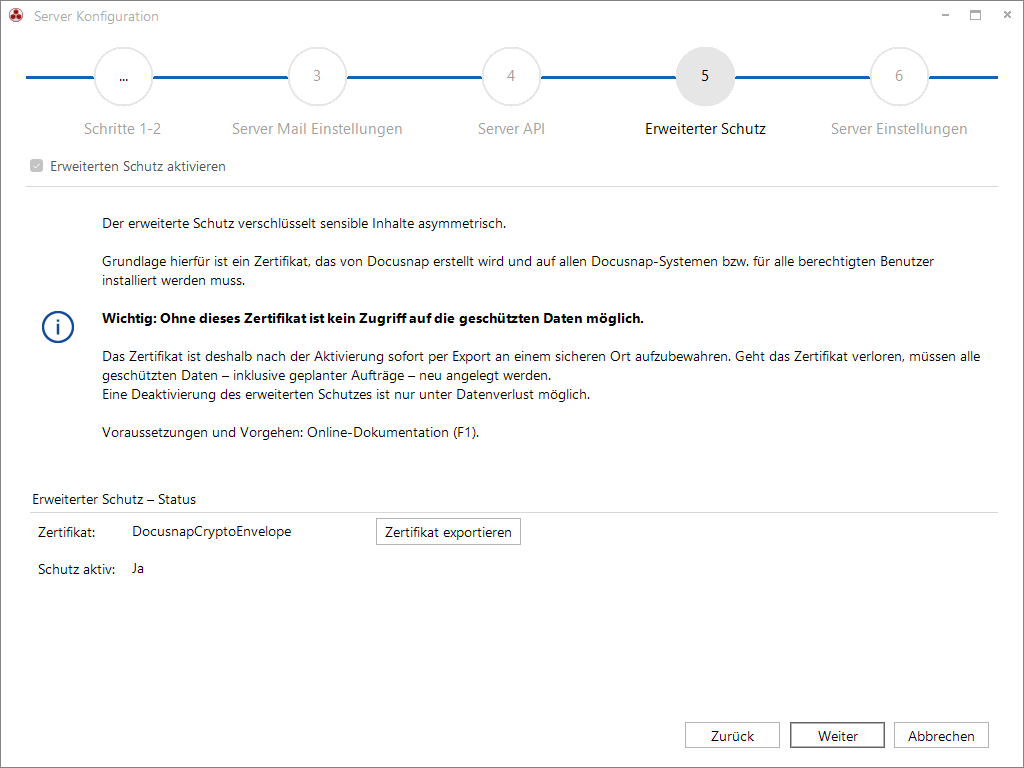
Task: Cancel with Abbrechen button
Action: (941, 735)
